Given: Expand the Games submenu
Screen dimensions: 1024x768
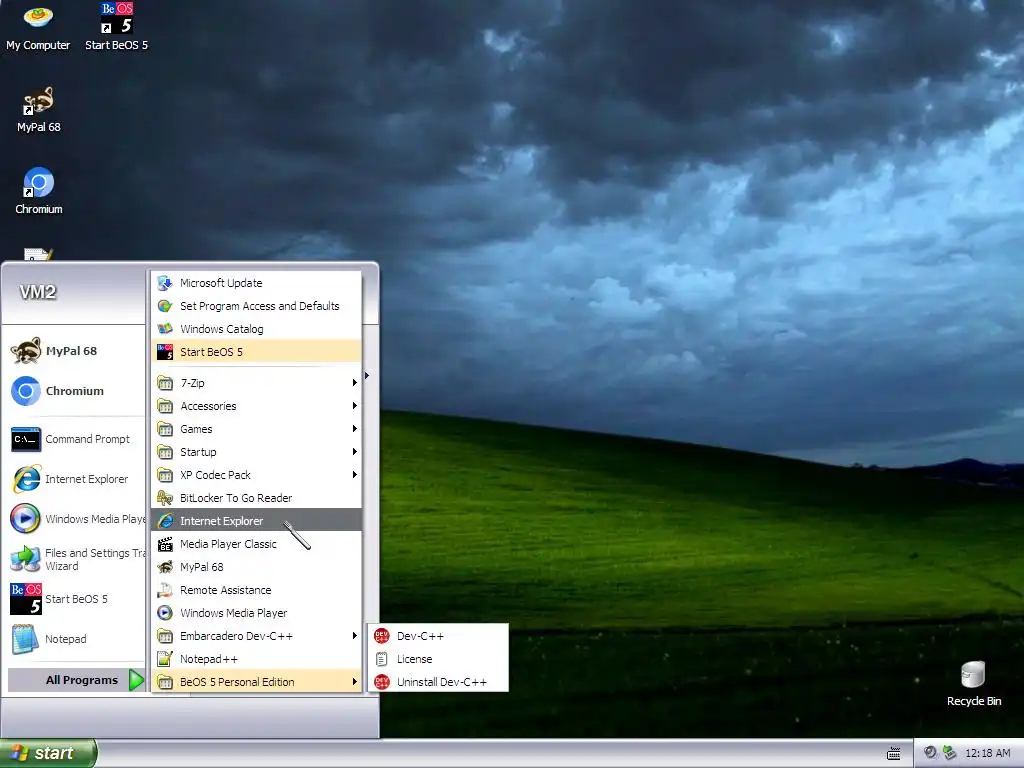Looking at the screenshot, I should [x=257, y=428].
